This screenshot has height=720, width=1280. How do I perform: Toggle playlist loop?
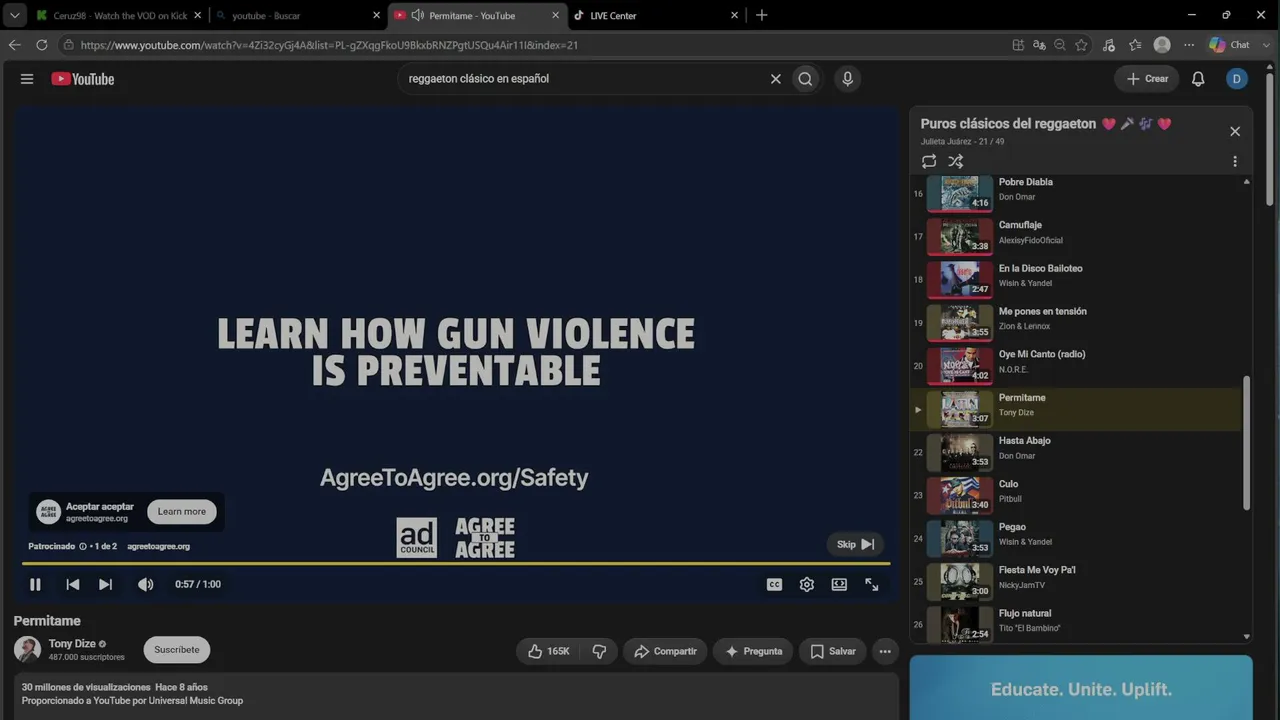[x=929, y=161]
